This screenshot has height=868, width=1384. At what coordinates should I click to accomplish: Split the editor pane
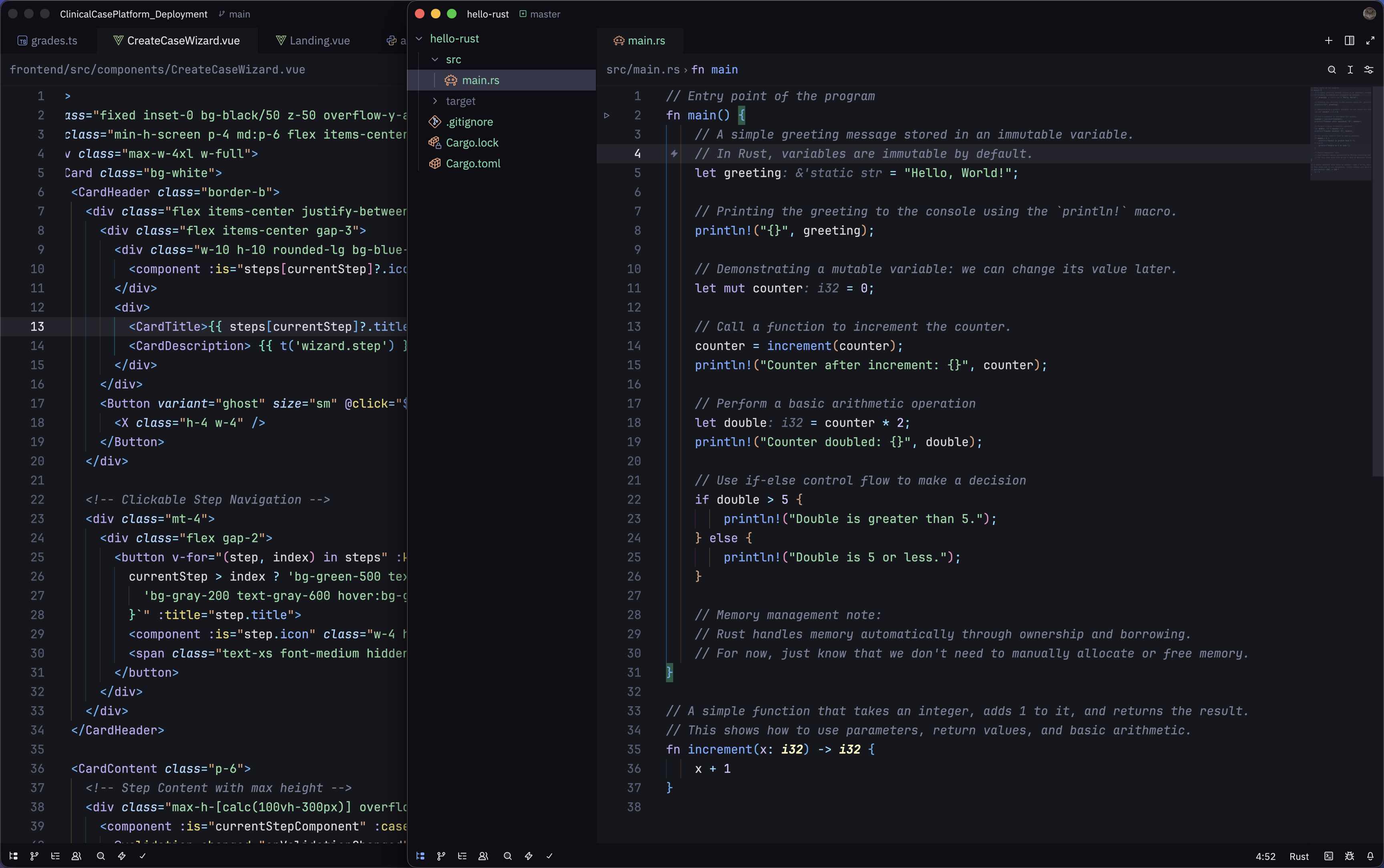1350,40
